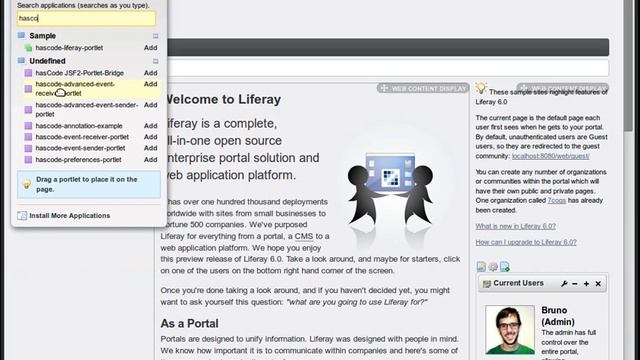Screen dimensions: 640x360
Task: Click the hascode-event-receiver-portlet purple icon
Action: [28, 137]
